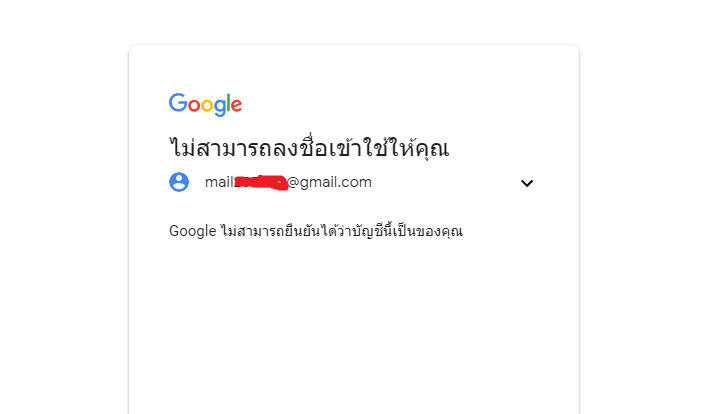The width and height of the screenshot is (708, 414).
Task: Click the red first o in the logo
Action: tap(194, 105)
